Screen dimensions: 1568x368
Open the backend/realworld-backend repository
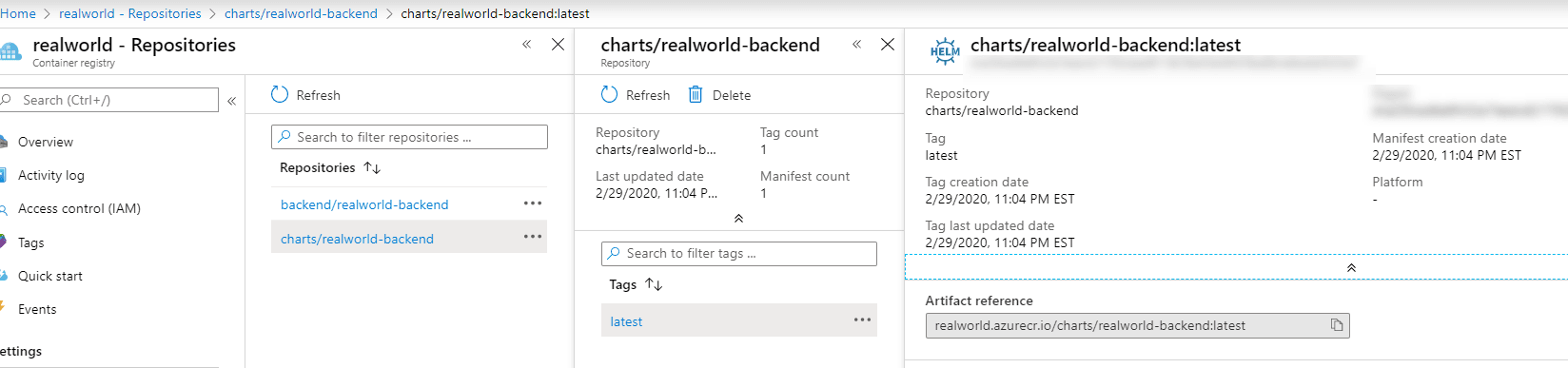pos(364,204)
